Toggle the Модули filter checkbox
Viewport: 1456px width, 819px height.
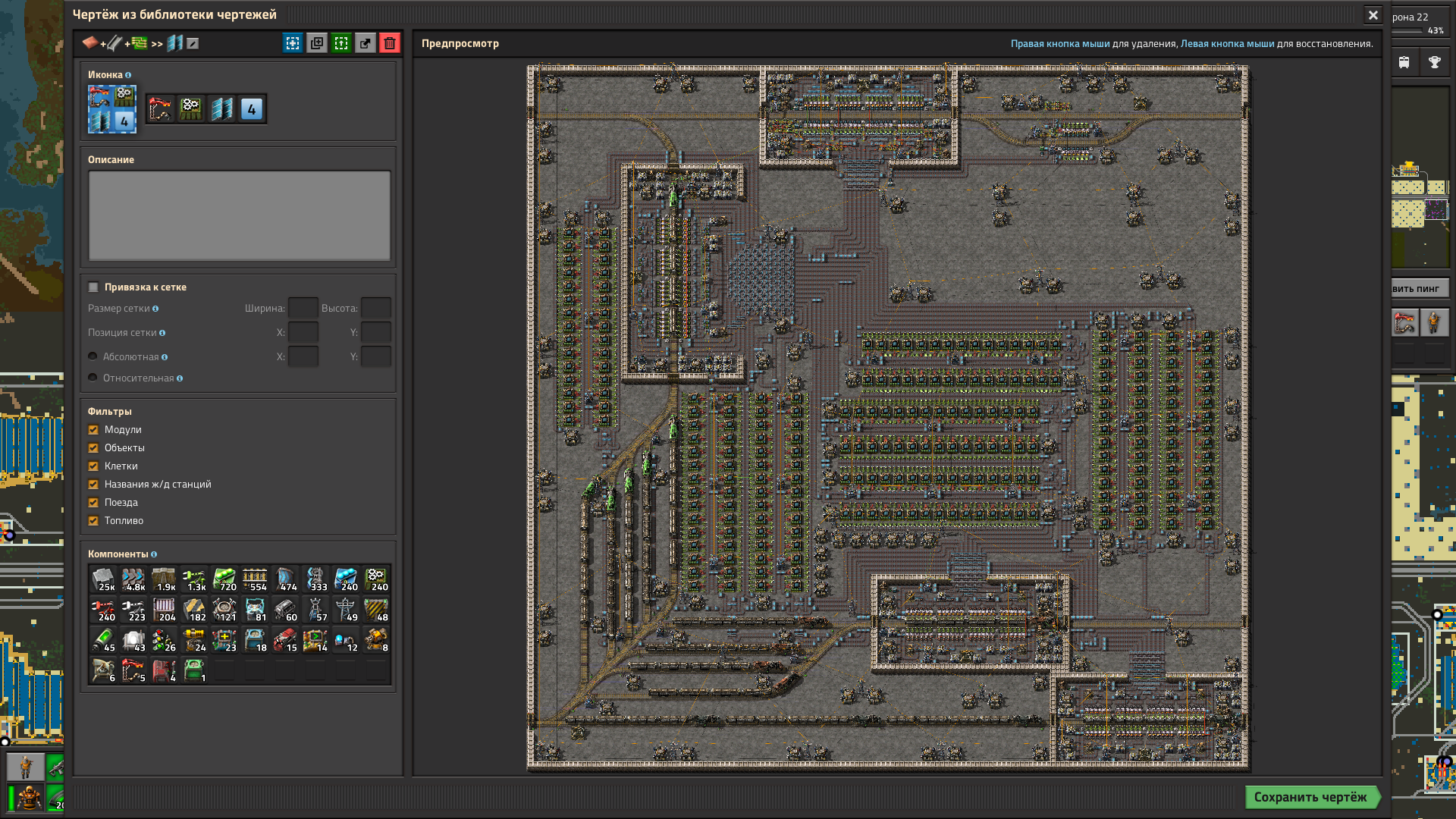click(x=93, y=429)
